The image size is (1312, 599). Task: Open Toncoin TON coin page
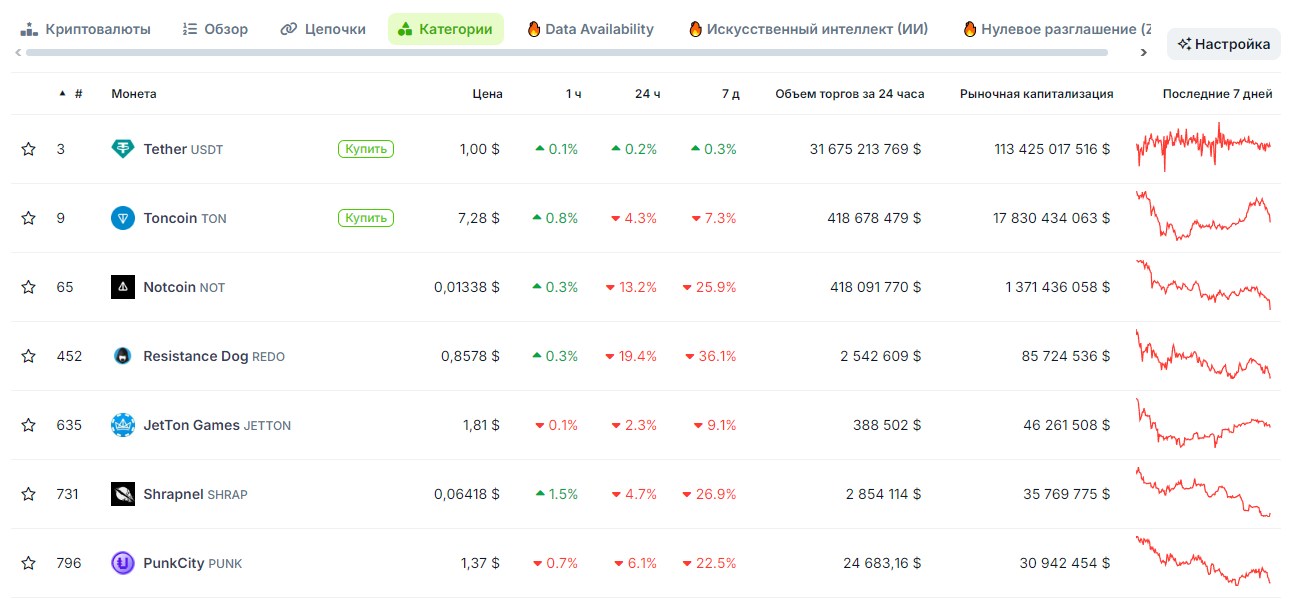pos(185,218)
